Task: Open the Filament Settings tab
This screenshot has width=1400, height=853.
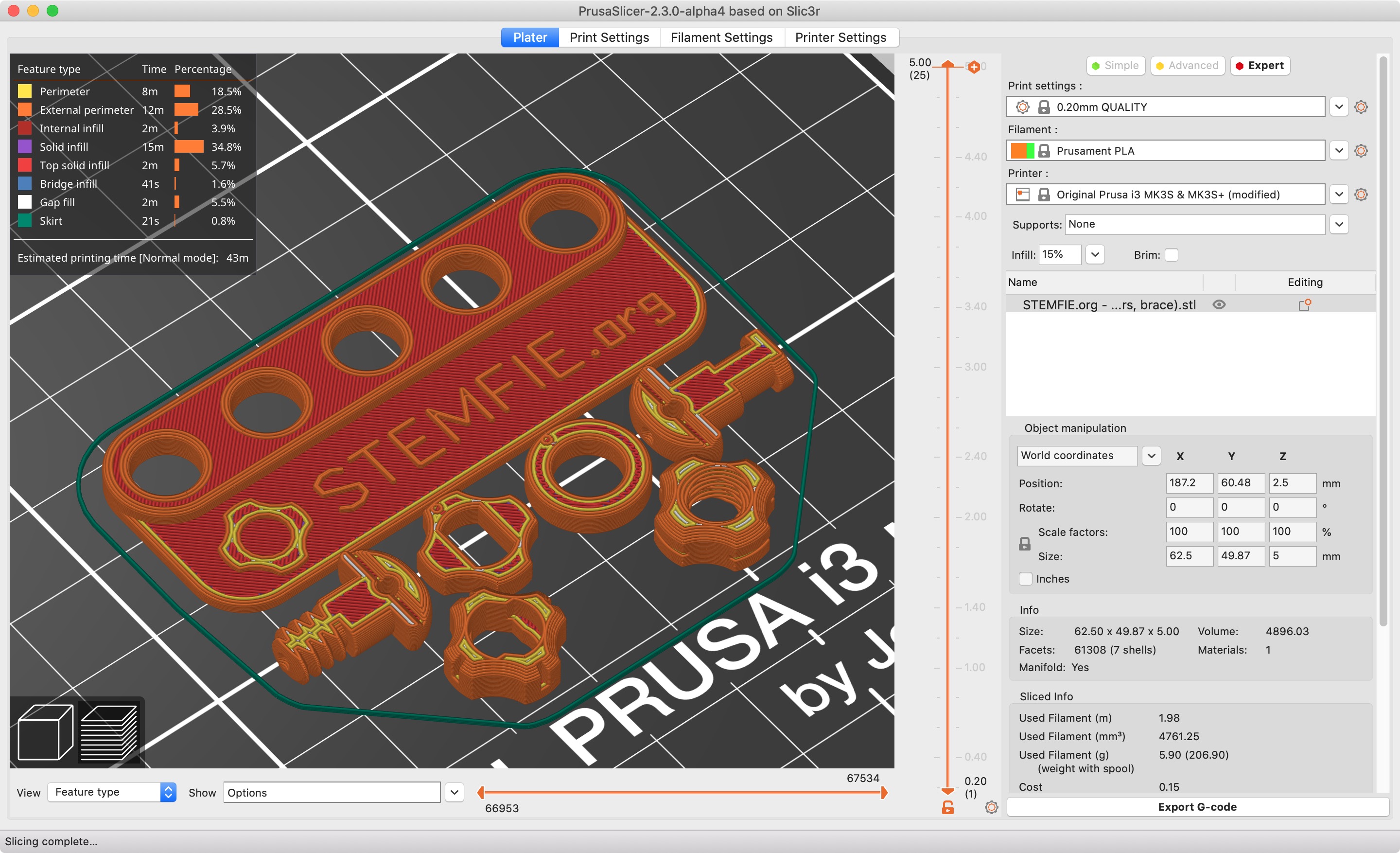Action: [721, 37]
